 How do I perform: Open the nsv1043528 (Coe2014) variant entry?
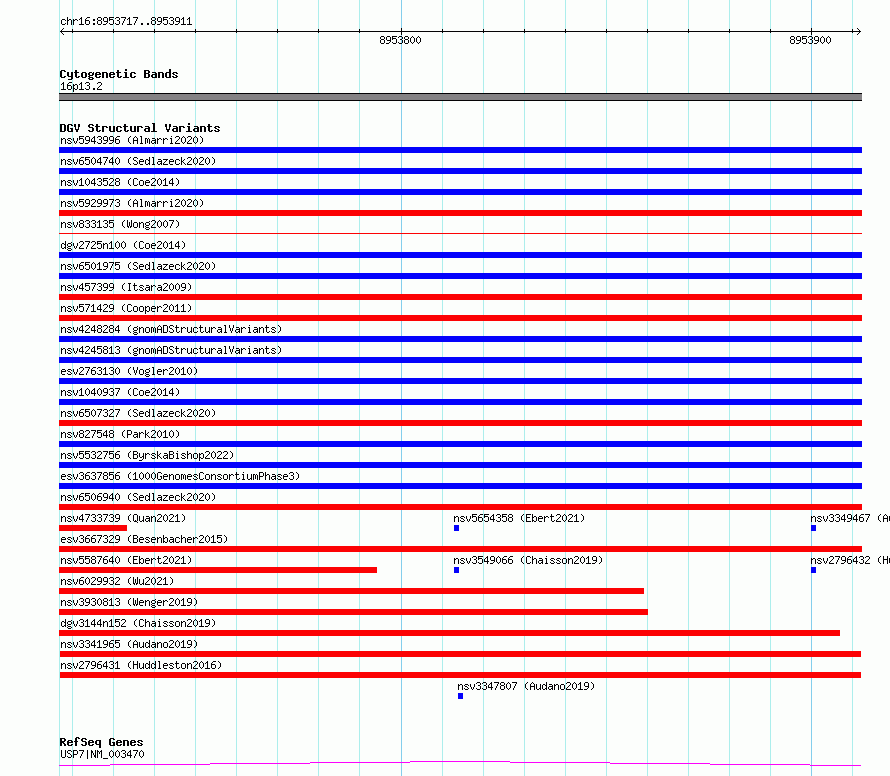[x=120, y=182]
